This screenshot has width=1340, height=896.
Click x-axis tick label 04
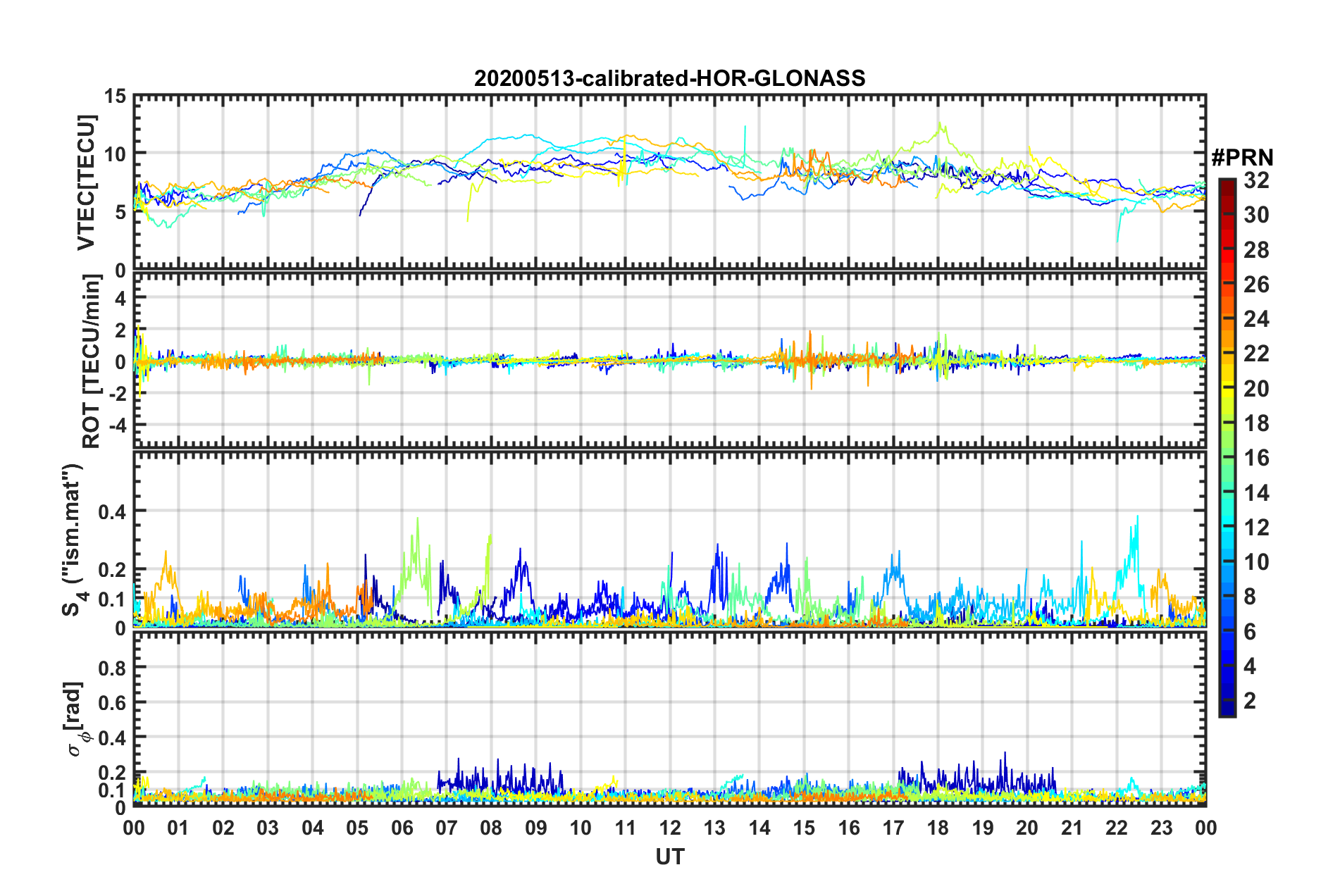click(312, 828)
